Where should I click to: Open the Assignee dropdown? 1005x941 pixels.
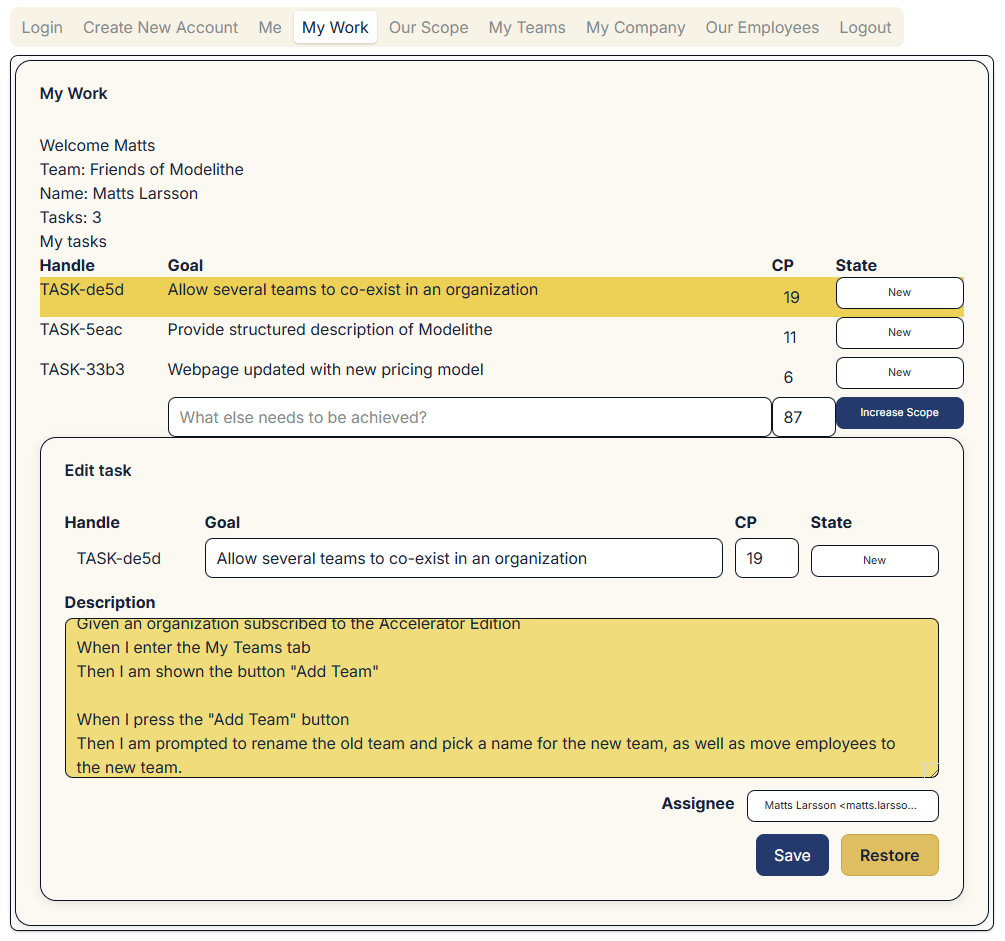click(842, 805)
